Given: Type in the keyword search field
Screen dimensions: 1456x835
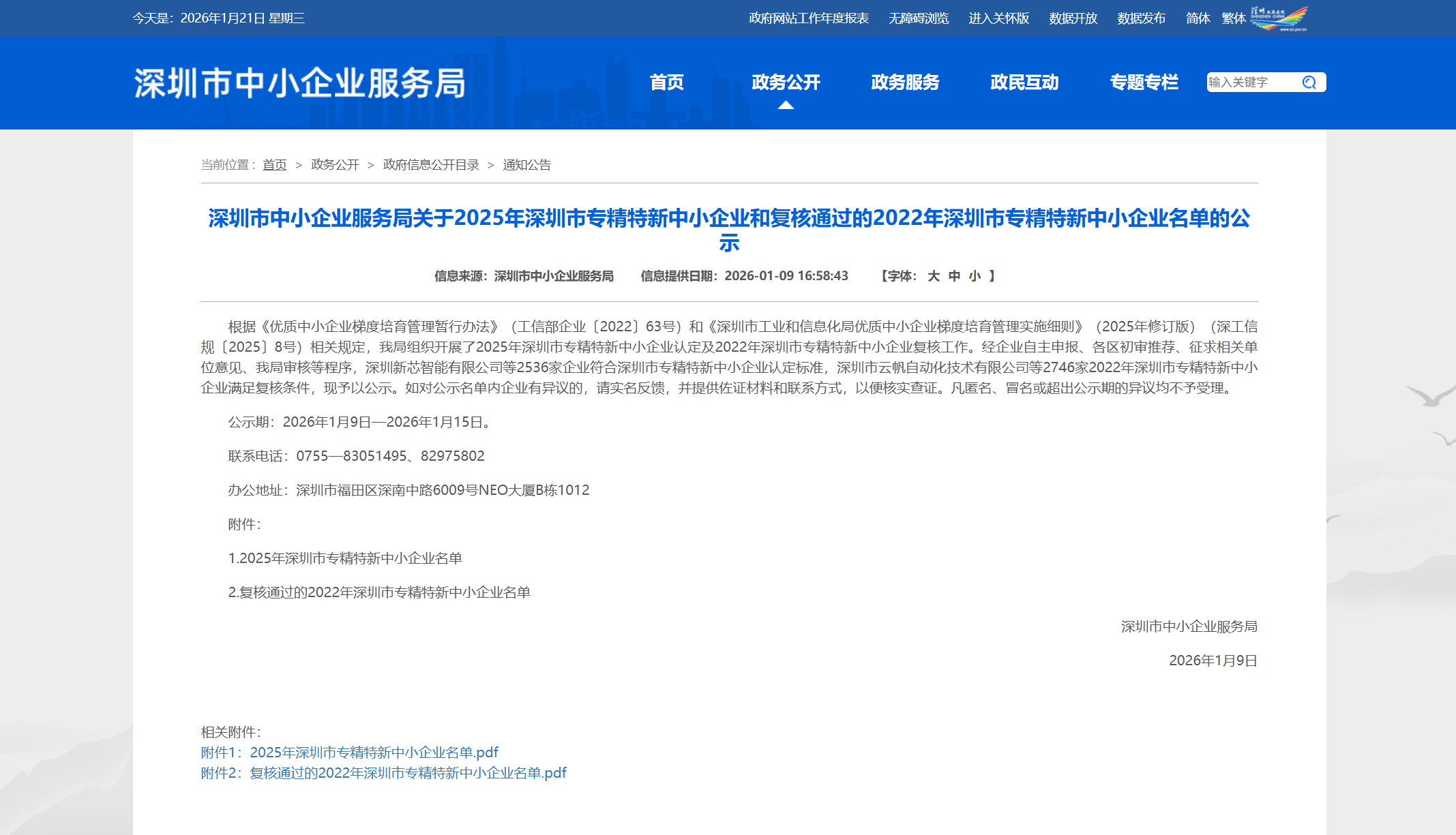Looking at the screenshot, I should point(1251,82).
